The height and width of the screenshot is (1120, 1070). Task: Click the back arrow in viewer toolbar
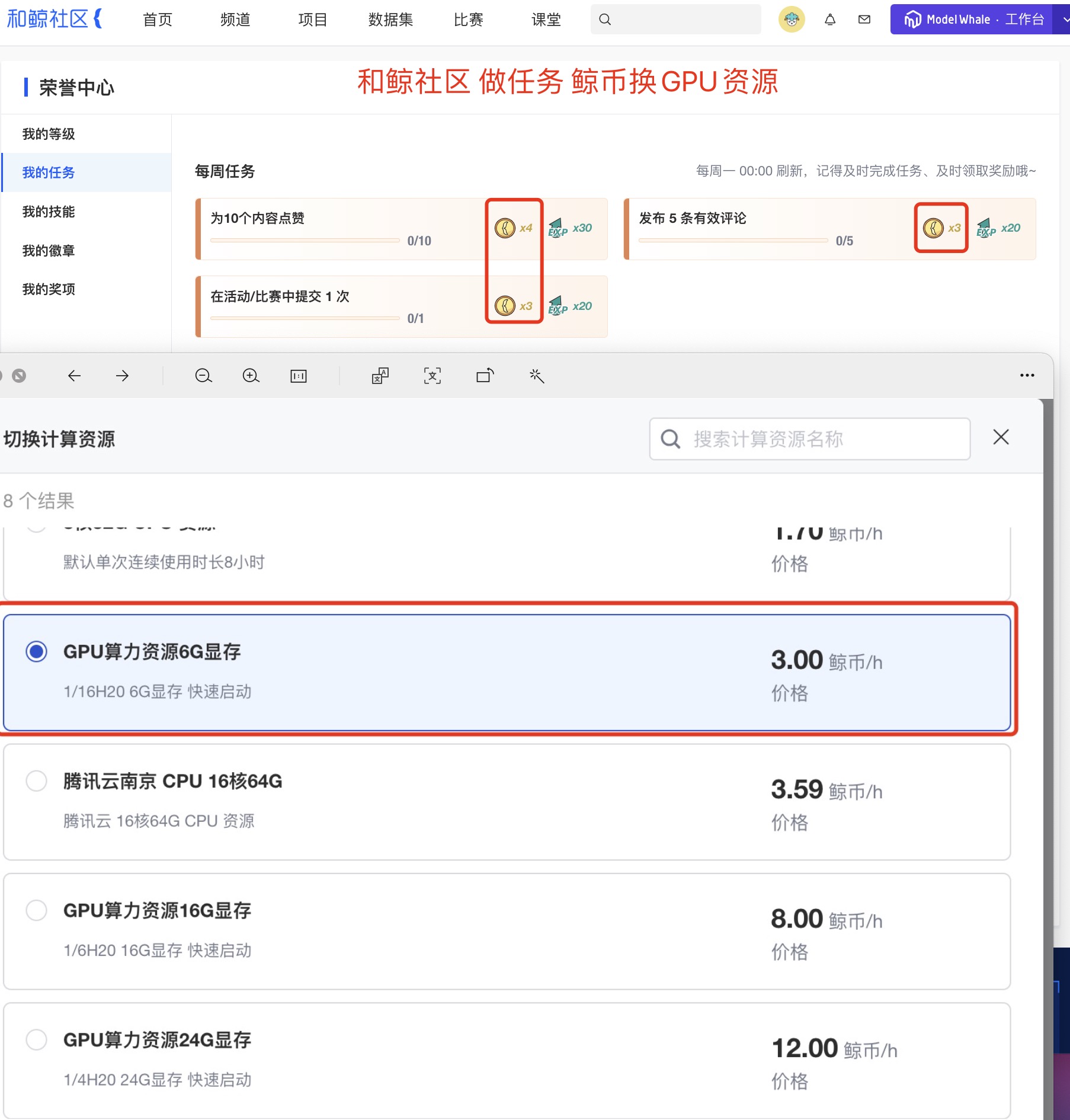(74, 376)
